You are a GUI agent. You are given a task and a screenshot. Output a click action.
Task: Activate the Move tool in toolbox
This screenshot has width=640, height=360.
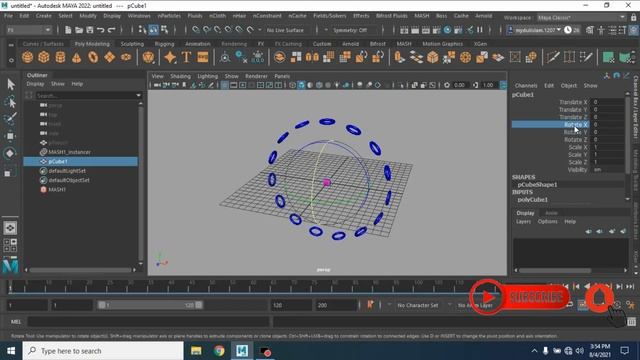(x=10, y=136)
